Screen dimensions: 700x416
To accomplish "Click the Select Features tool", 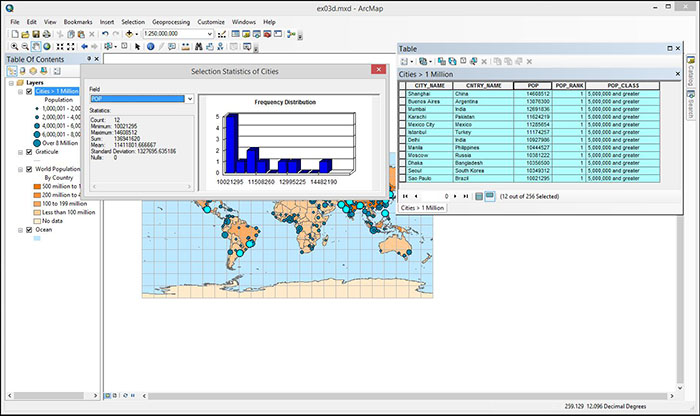I will point(108,46).
